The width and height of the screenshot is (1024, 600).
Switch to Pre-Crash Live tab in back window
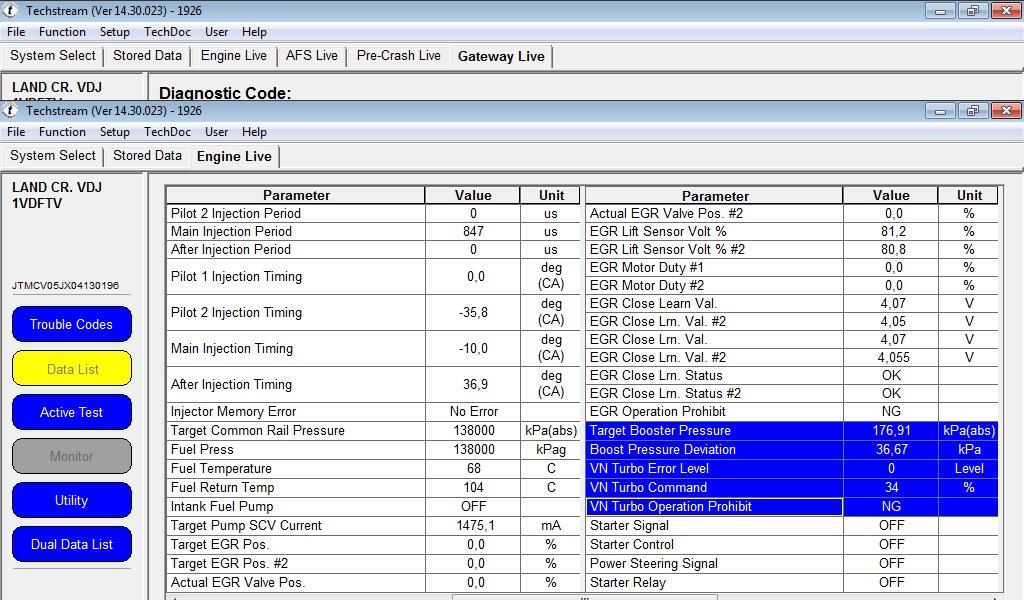398,55
